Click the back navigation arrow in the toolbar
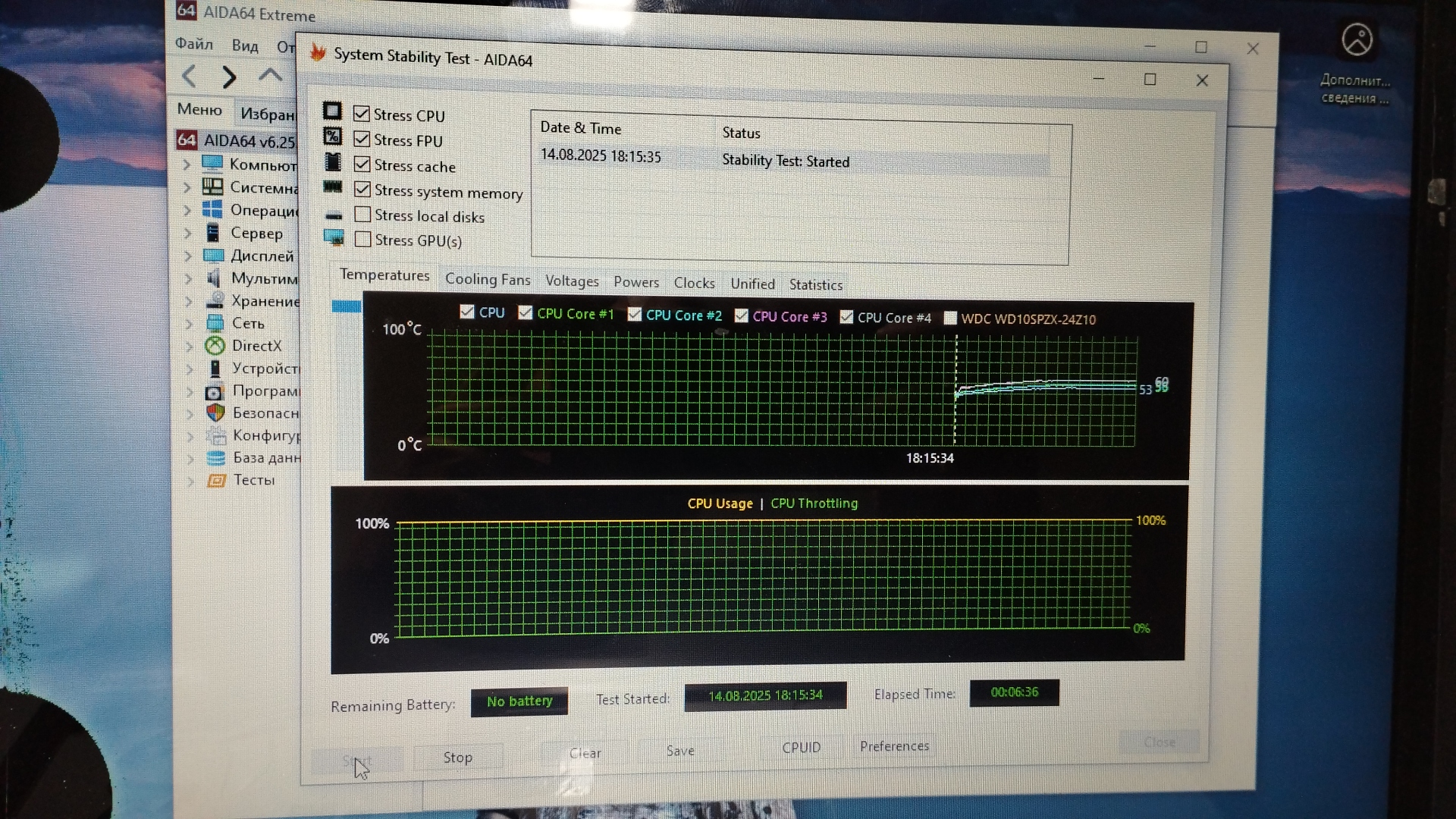Viewport: 1456px width, 819px height. tap(190, 76)
